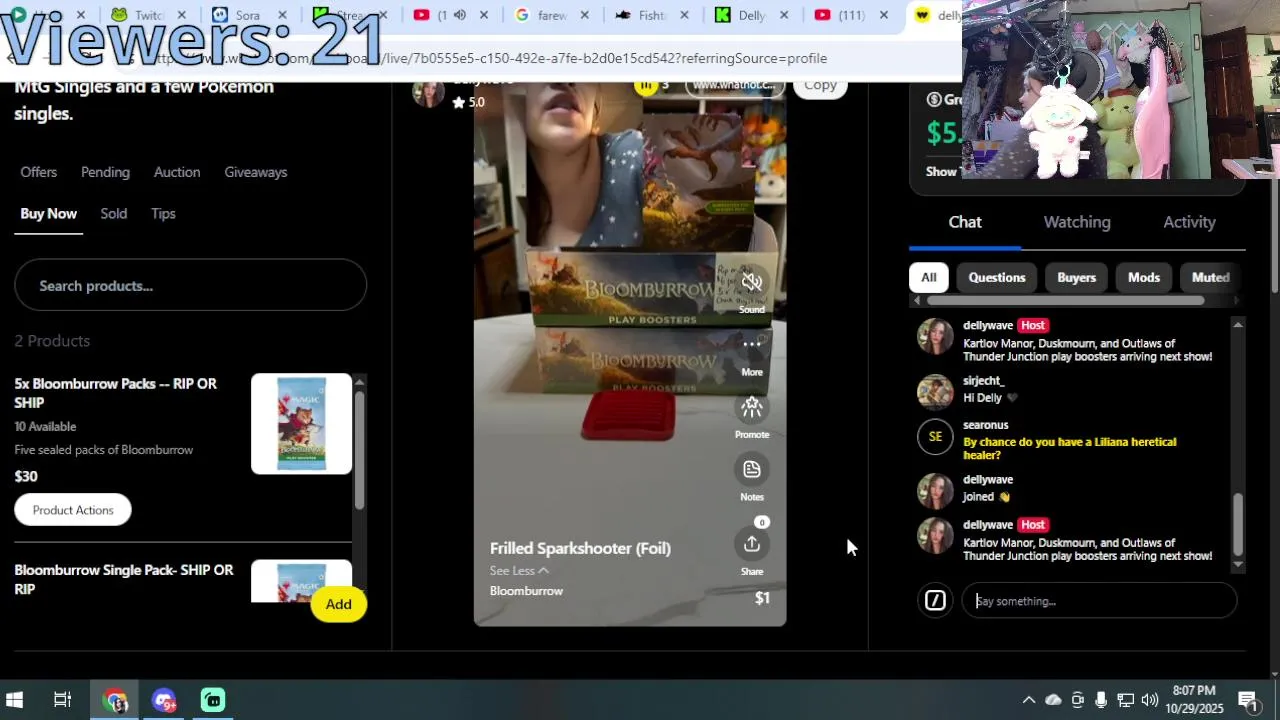
Task: Filter chat by Buyers
Action: (x=1076, y=277)
